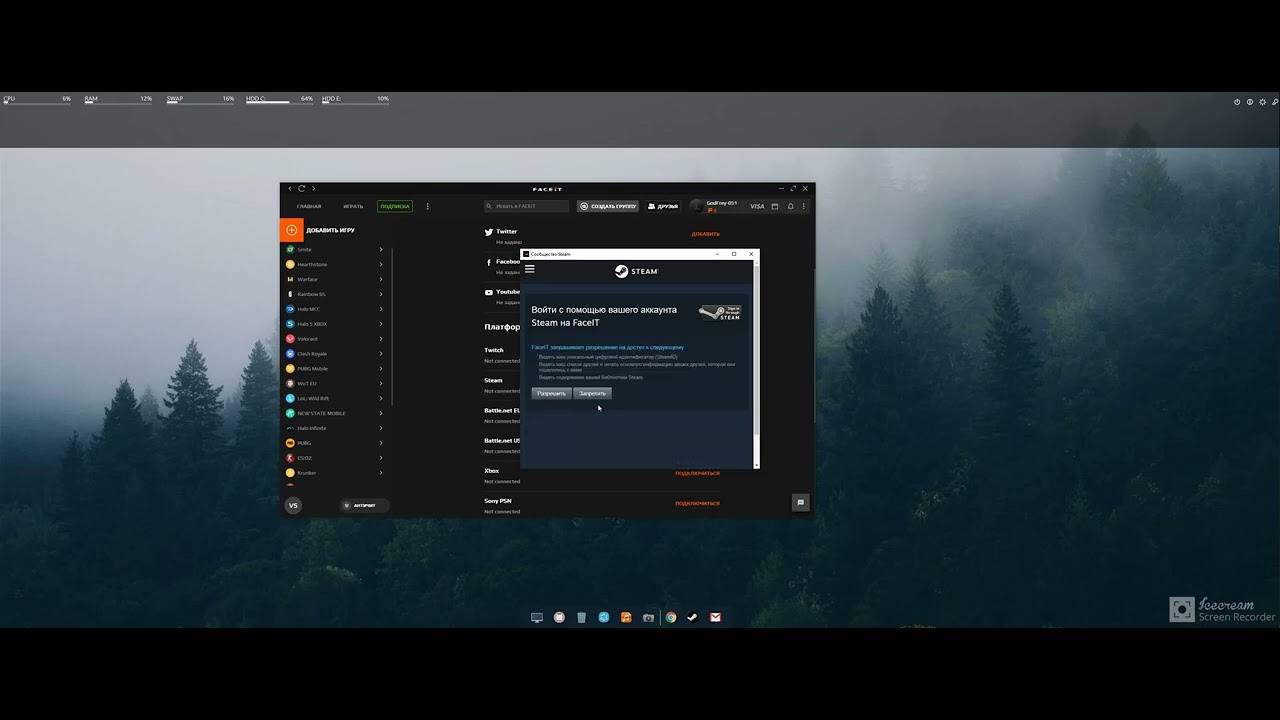Open the ПОДПИСКА subscription tab
Screen dimensions: 1280x720
(x=395, y=206)
